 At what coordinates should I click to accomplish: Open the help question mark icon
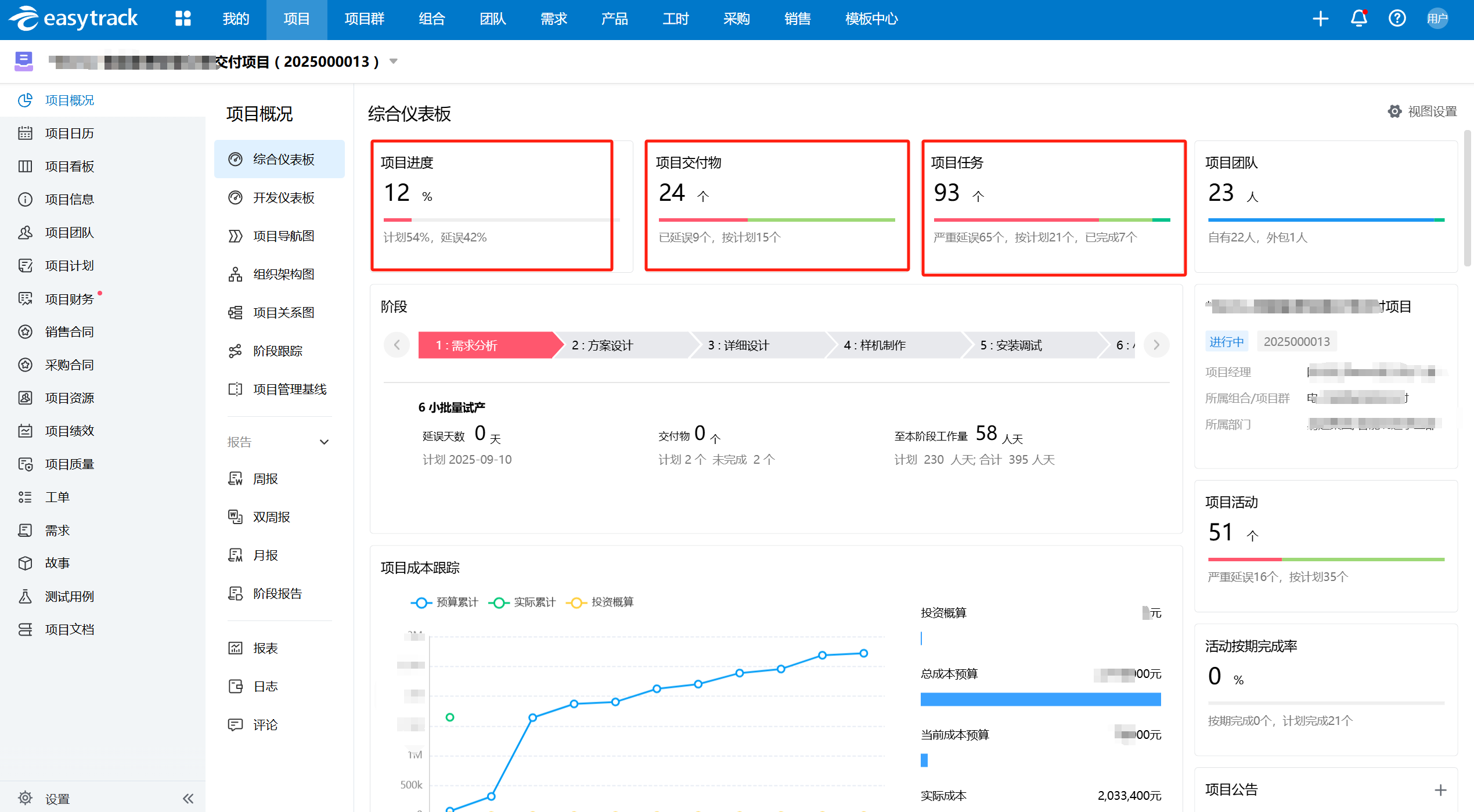1397,19
